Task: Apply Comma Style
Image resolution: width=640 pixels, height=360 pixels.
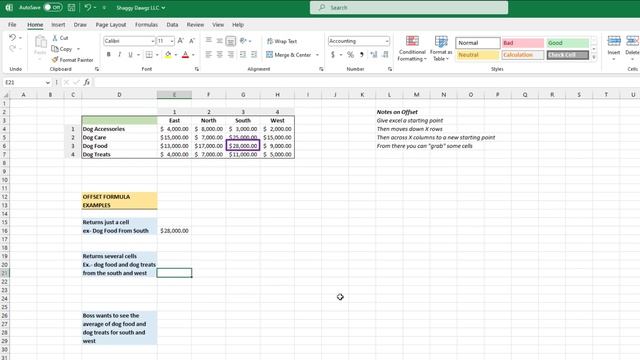Action: coord(362,54)
